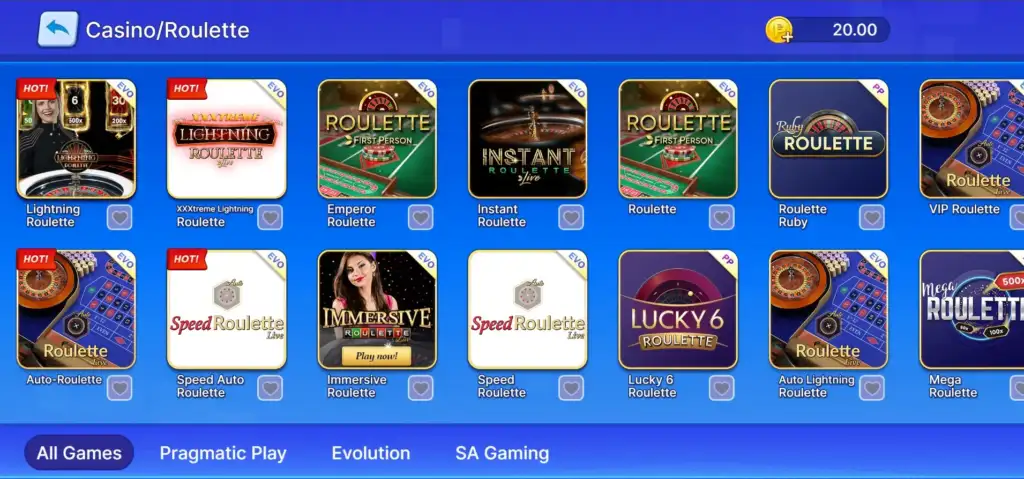Open the Lucky 6 Roulette thumbnail
The image size is (1024, 479).
tap(678, 309)
